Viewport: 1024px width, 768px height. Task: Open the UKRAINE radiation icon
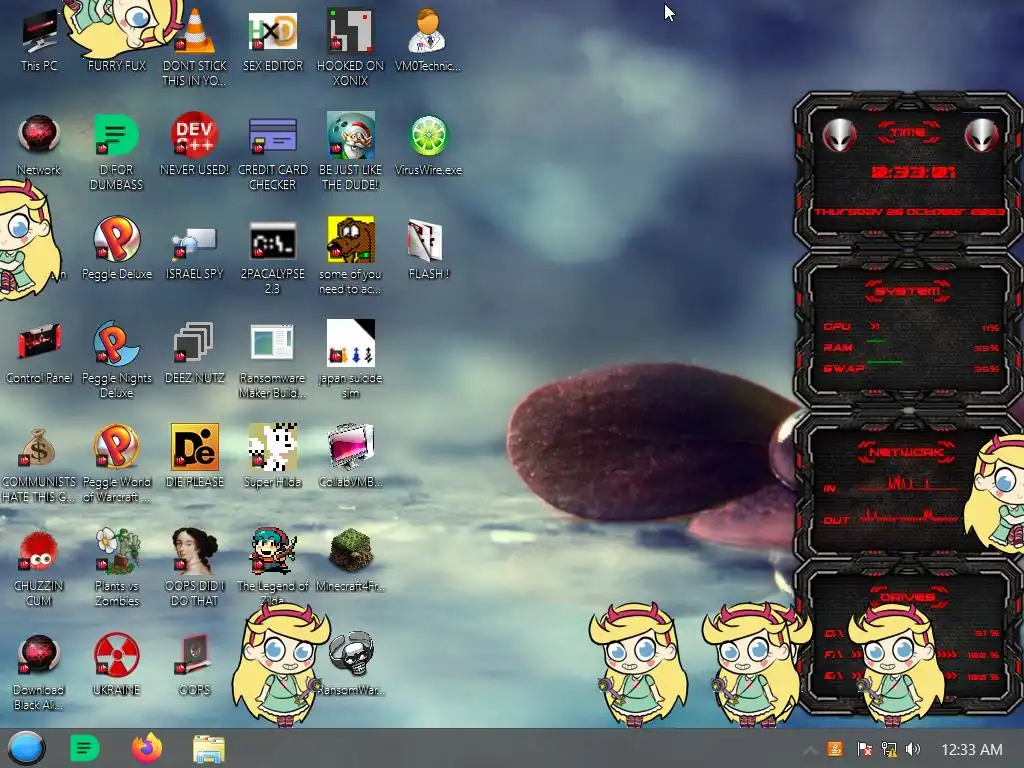pos(116,665)
